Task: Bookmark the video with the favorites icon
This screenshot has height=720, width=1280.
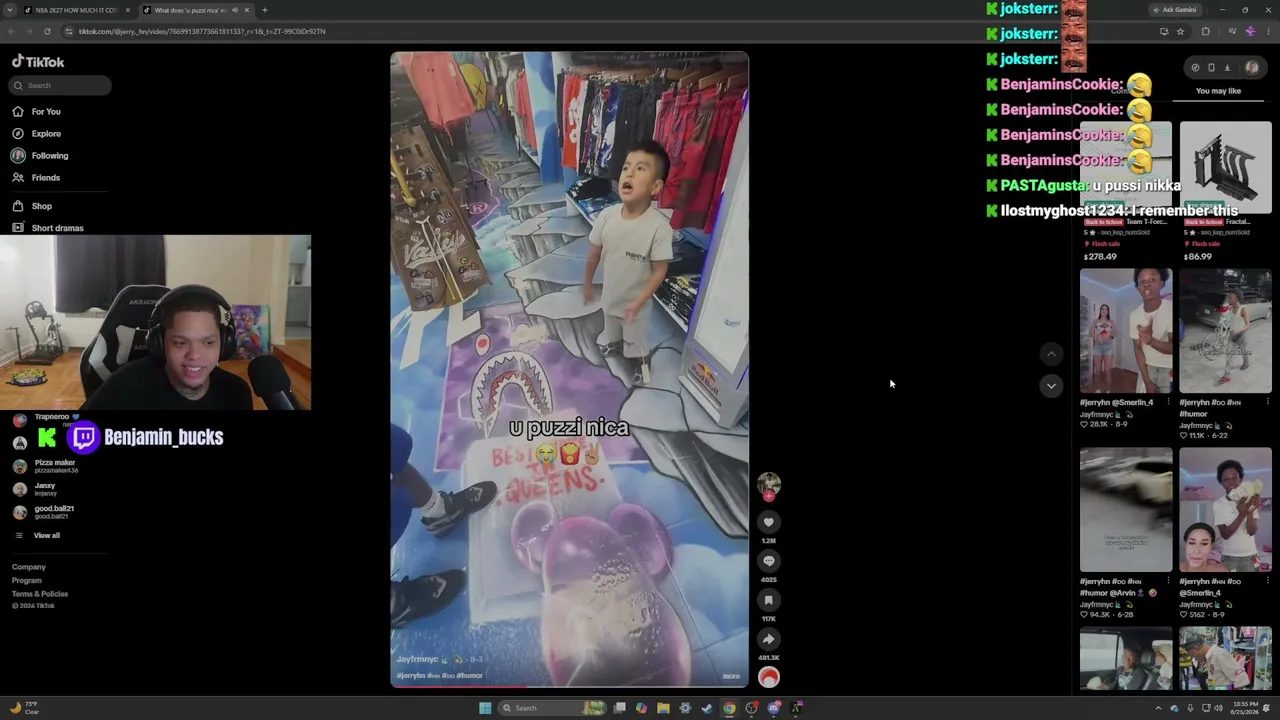Action: 768,600
